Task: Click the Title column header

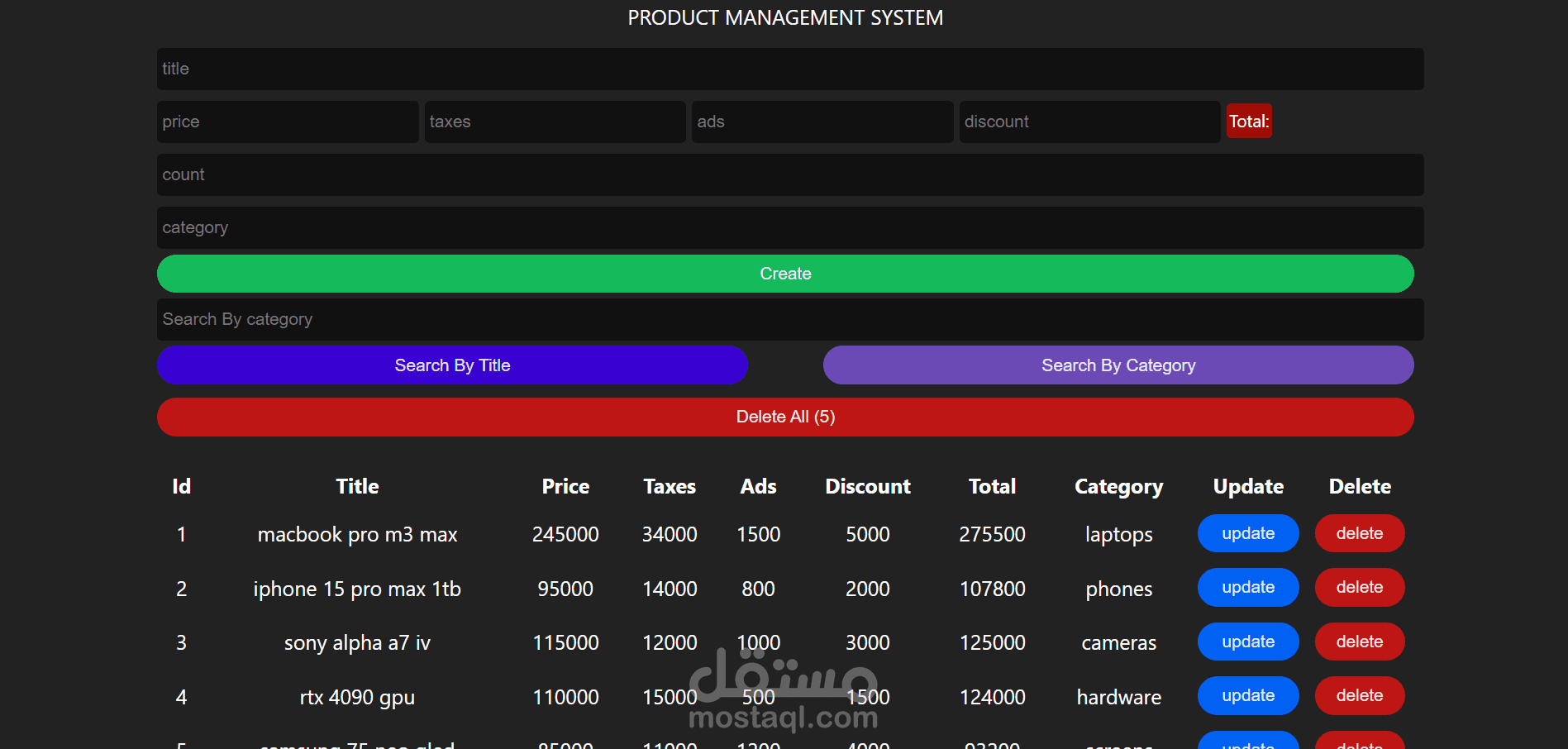Action: click(x=357, y=486)
